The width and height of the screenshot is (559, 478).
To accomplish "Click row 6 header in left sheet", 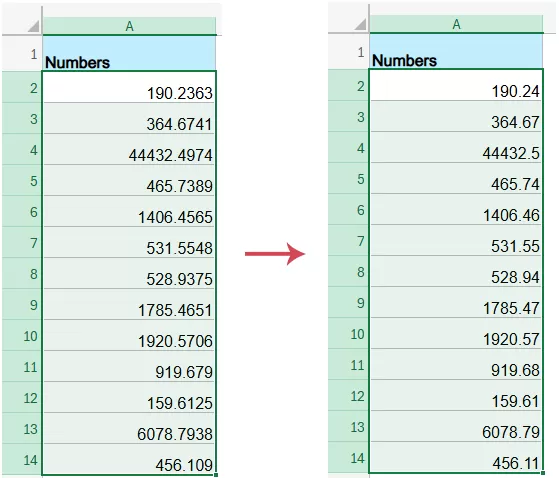I will click(22, 211).
